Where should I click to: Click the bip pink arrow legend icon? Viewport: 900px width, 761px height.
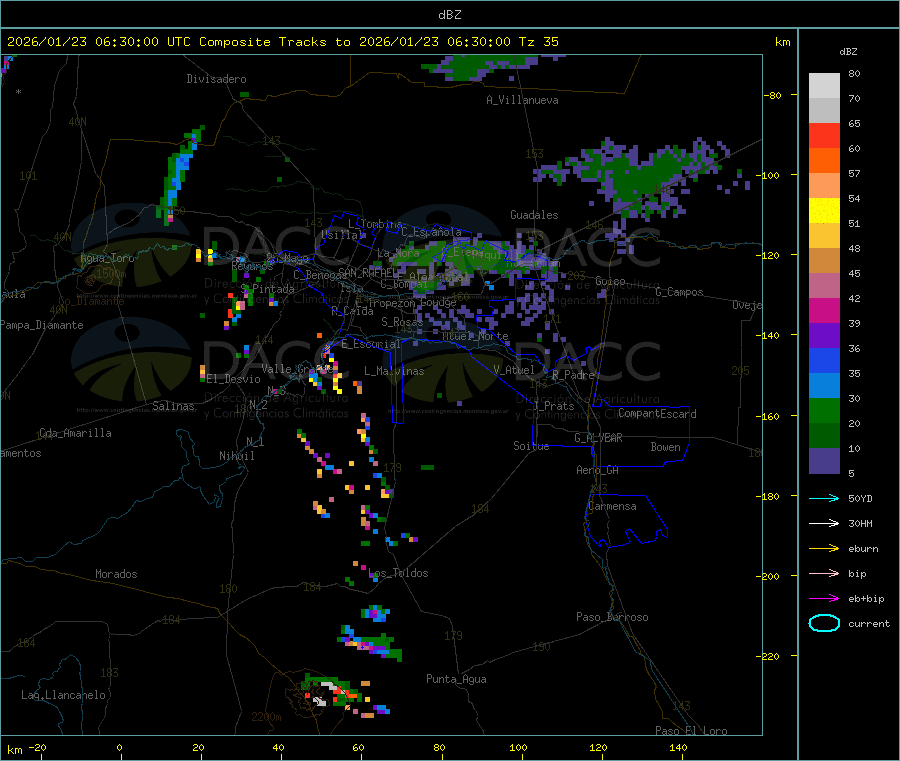(824, 573)
